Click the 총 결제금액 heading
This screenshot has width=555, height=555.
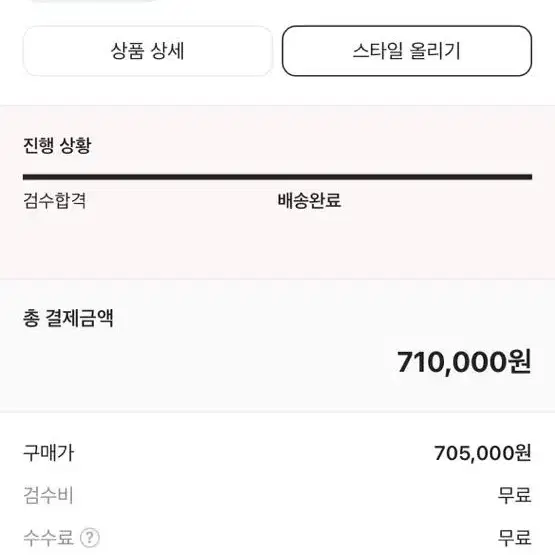[x=68, y=317]
